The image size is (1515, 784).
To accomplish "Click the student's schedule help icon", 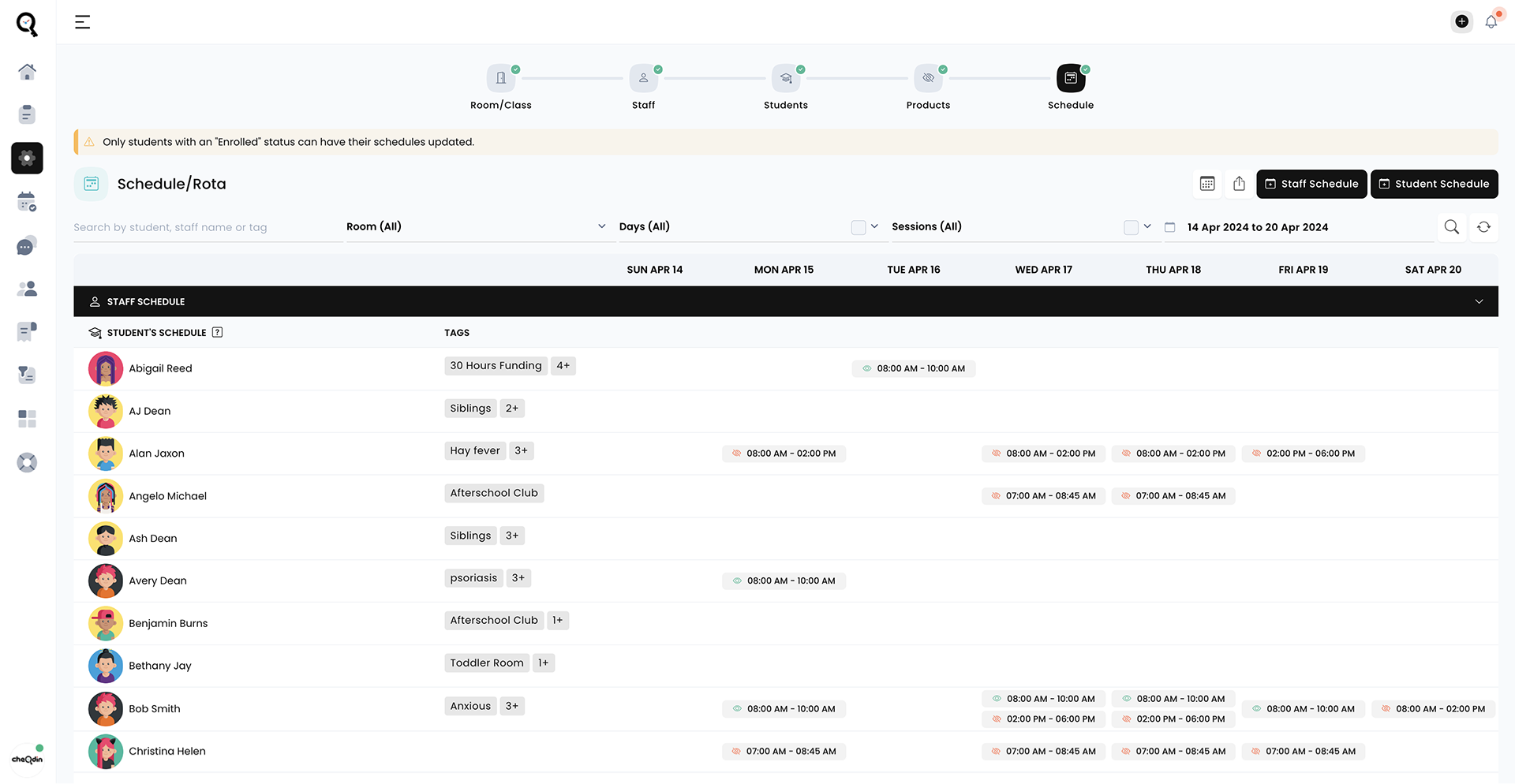I will pos(218,332).
